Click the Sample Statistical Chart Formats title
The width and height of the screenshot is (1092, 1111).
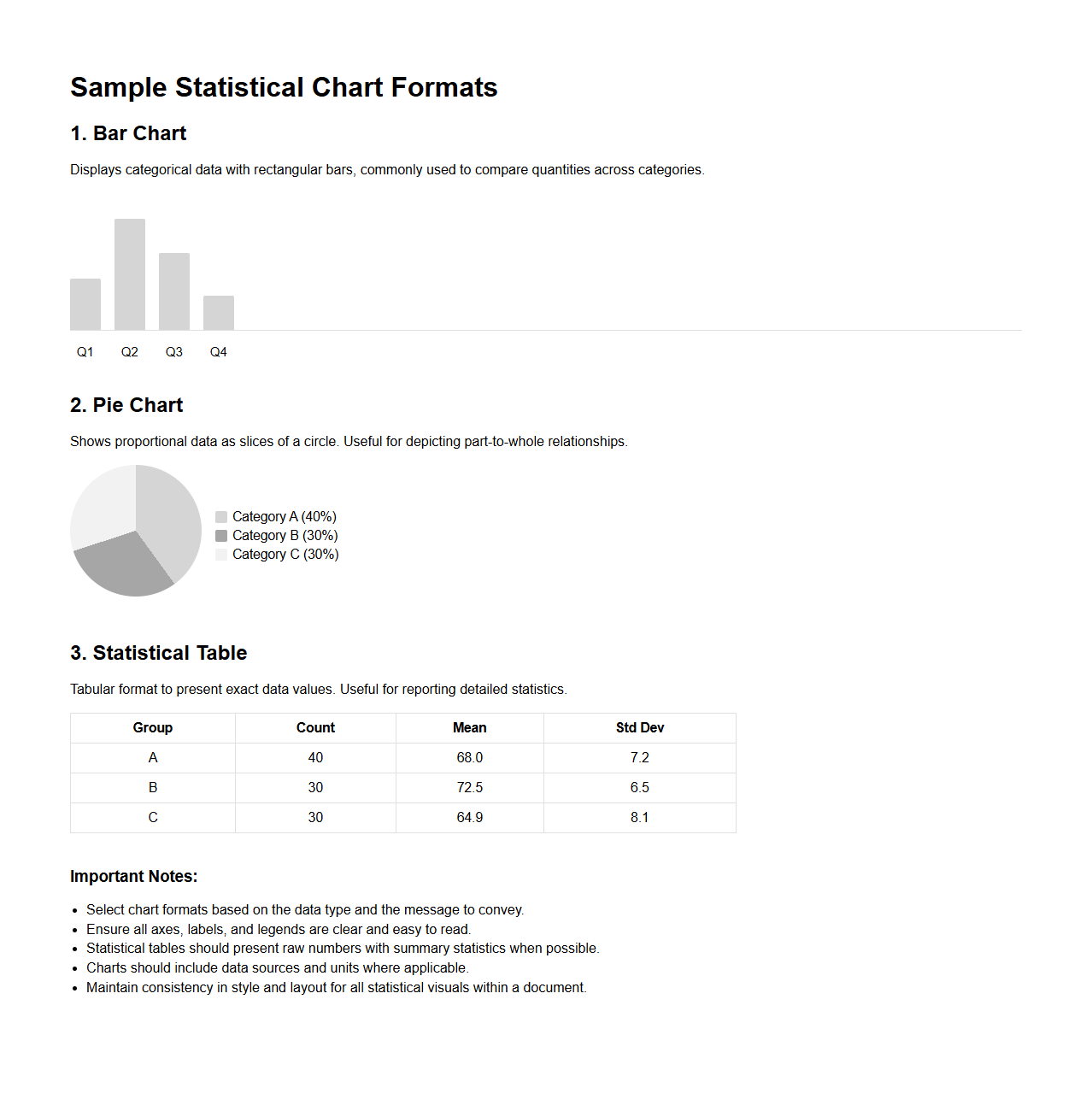(284, 87)
